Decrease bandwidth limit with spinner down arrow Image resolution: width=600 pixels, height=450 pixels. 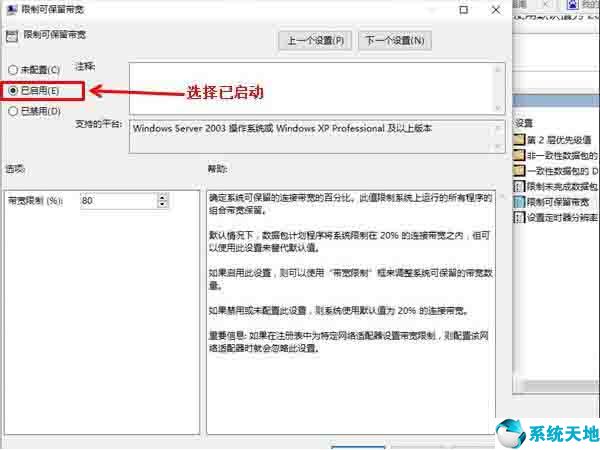(x=163, y=204)
